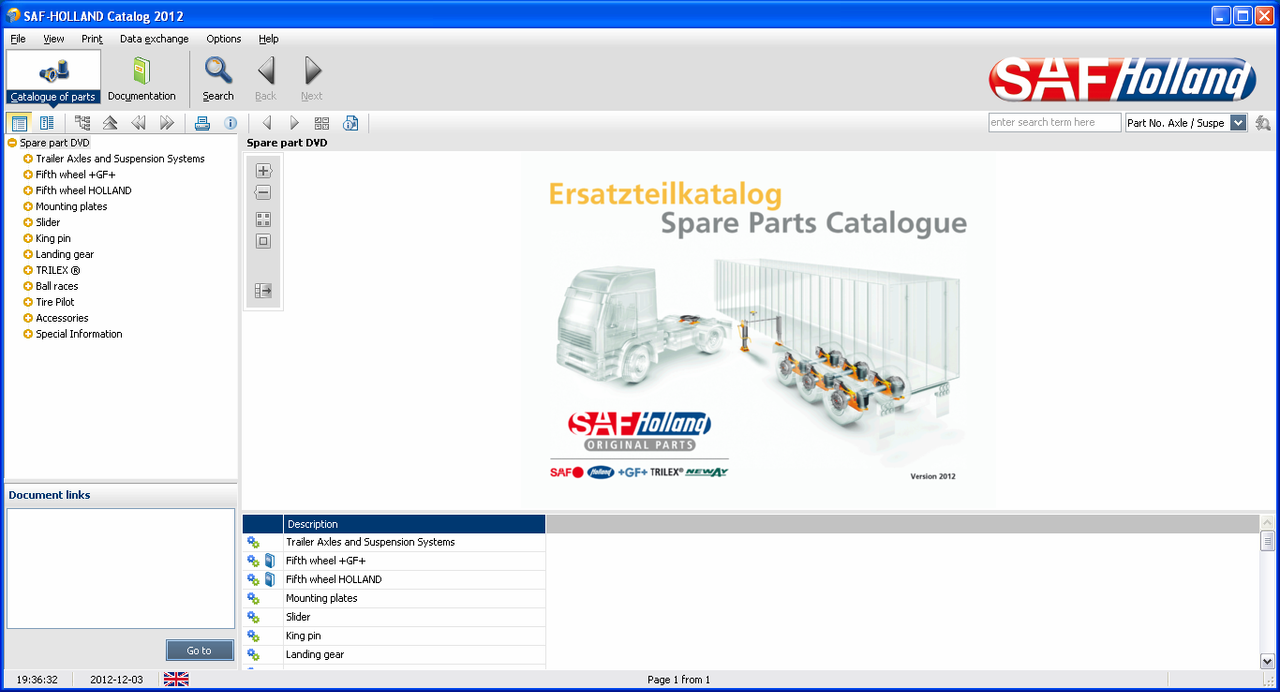1280x692 pixels.
Task: Click the double up-arrow level icon
Action: tap(110, 123)
